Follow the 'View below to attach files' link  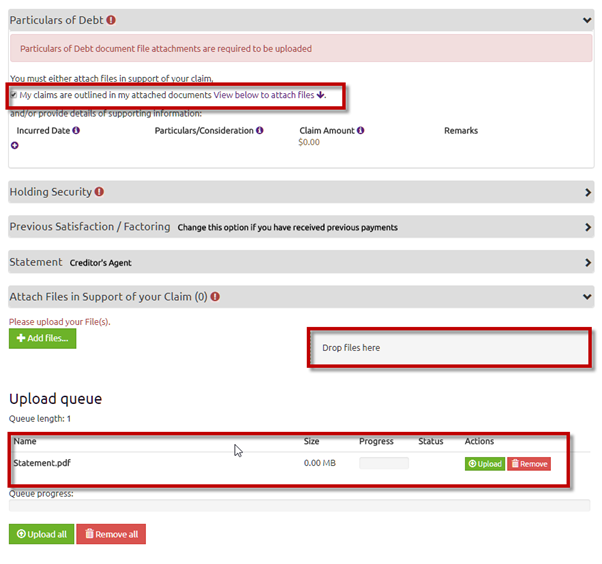(x=269, y=95)
